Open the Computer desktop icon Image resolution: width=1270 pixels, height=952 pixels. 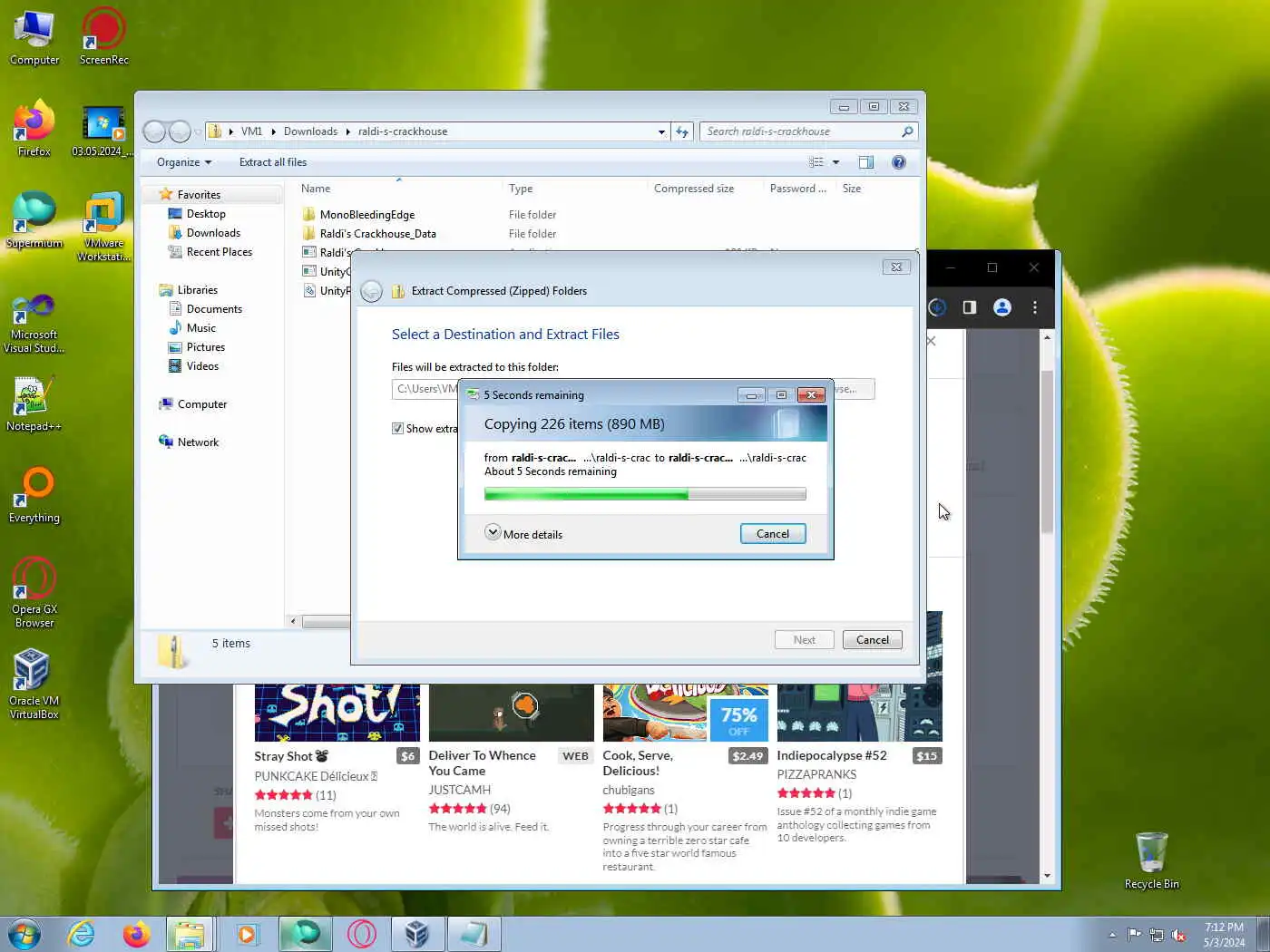(x=34, y=37)
